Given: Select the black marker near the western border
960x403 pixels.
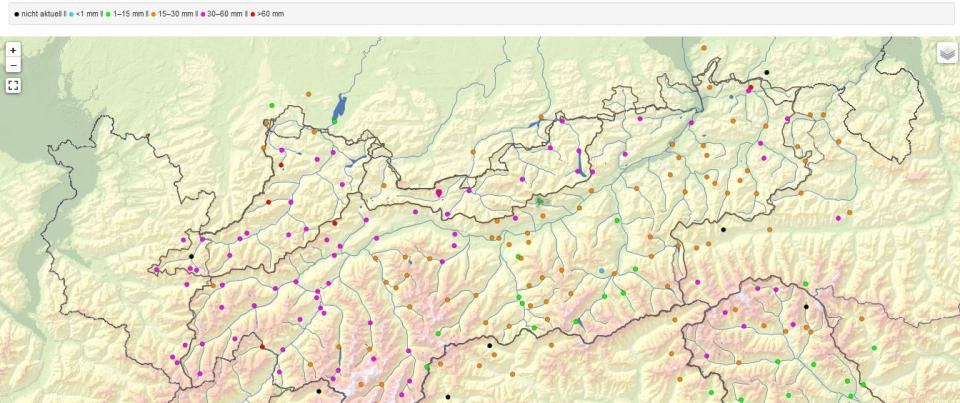Looking at the screenshot, I should click(191, 257).
